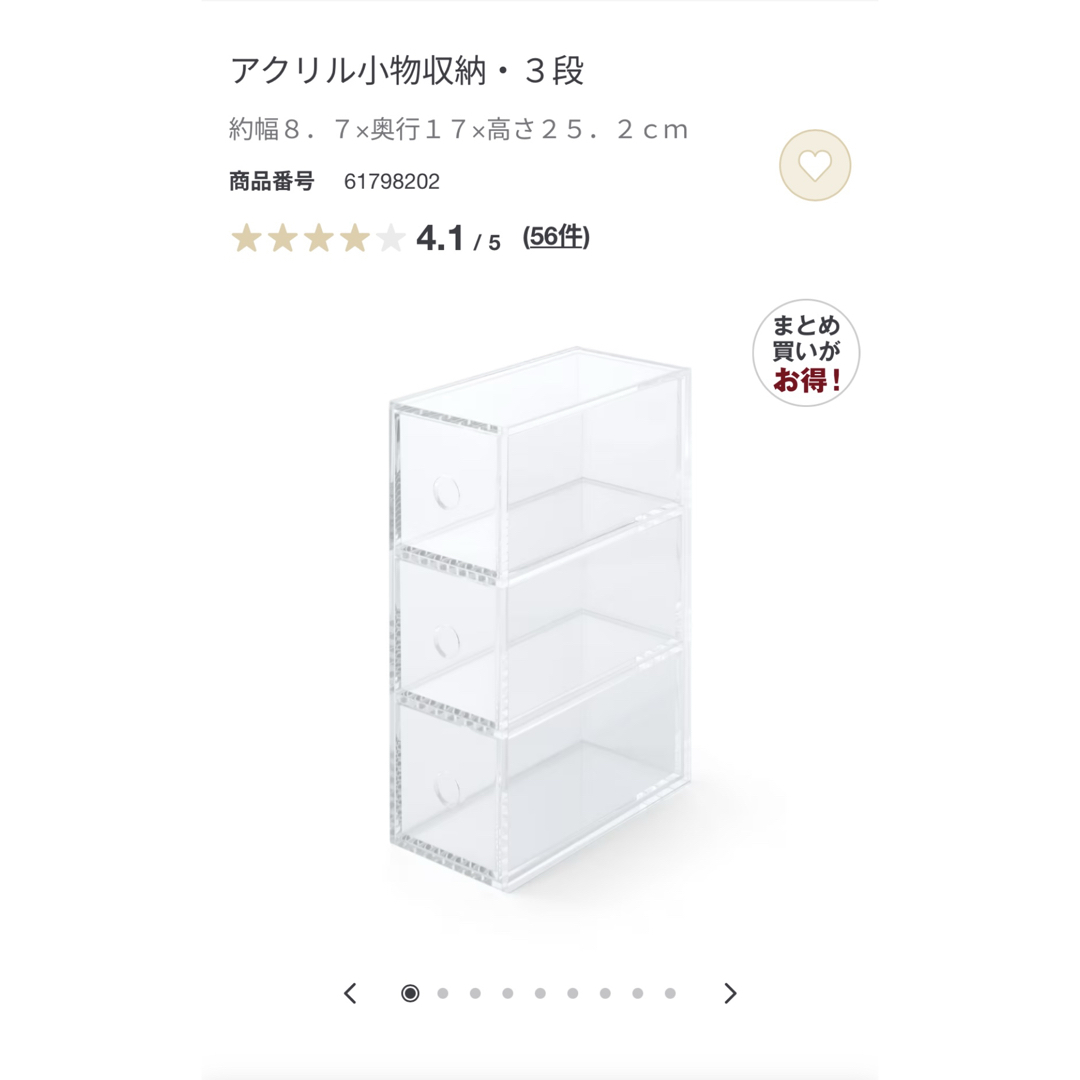Click the 4.1 rating score
This screenshot has height=1080, width=1080.
point(441,239)
